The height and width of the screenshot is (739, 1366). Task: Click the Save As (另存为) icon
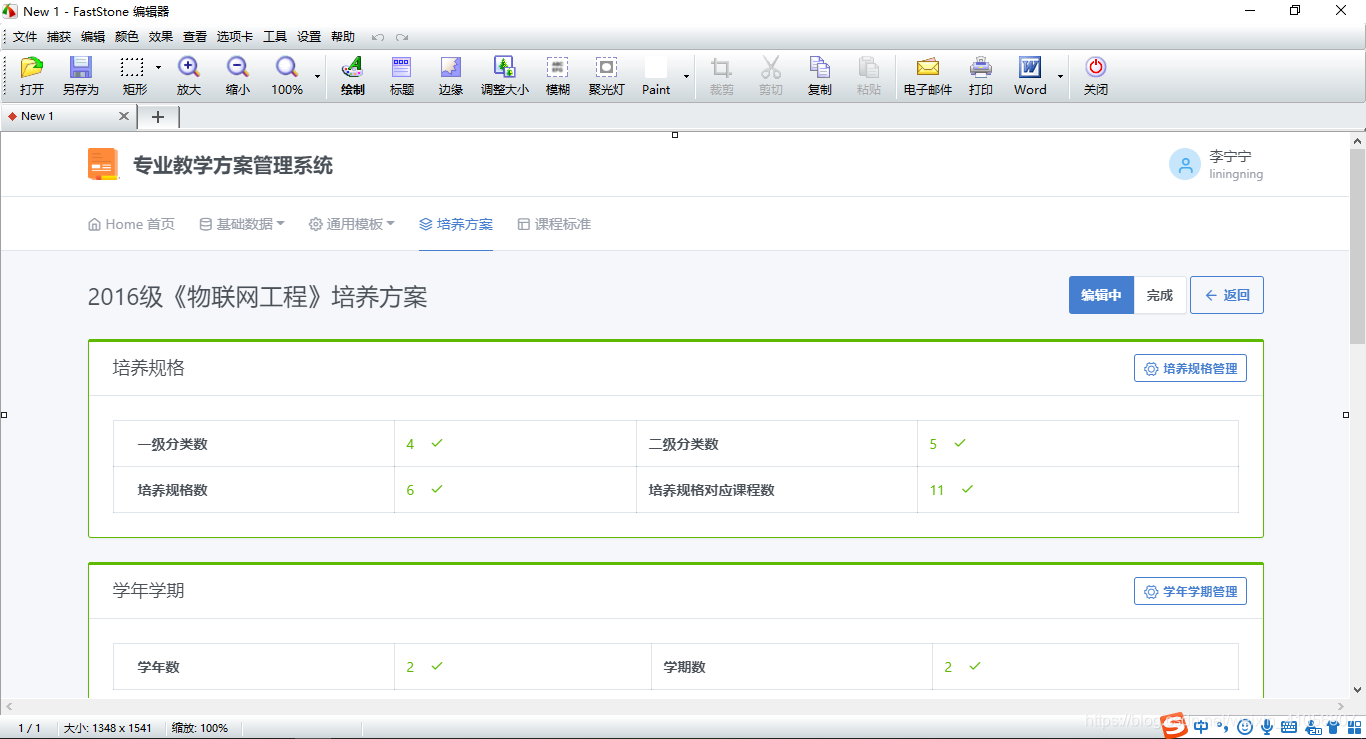pyautogui.click(x=80, y=76)
